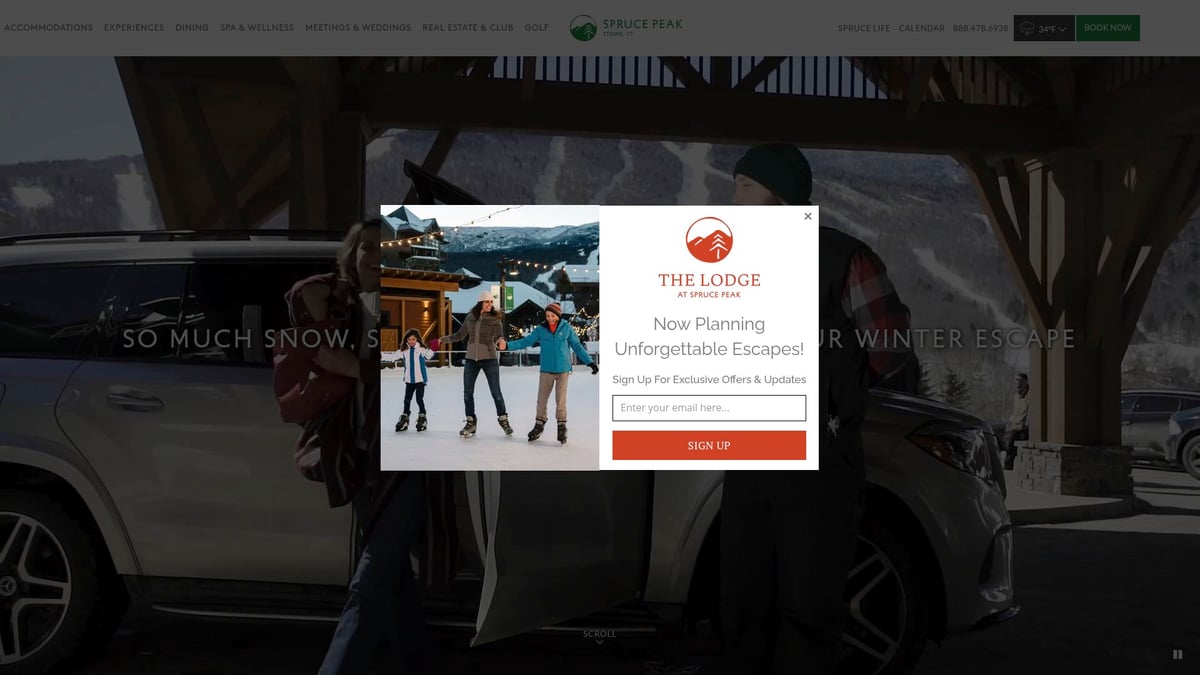Navigate to Real Estate & Club
Screen dimensions: 1200x675
click(x=467, y=28)
